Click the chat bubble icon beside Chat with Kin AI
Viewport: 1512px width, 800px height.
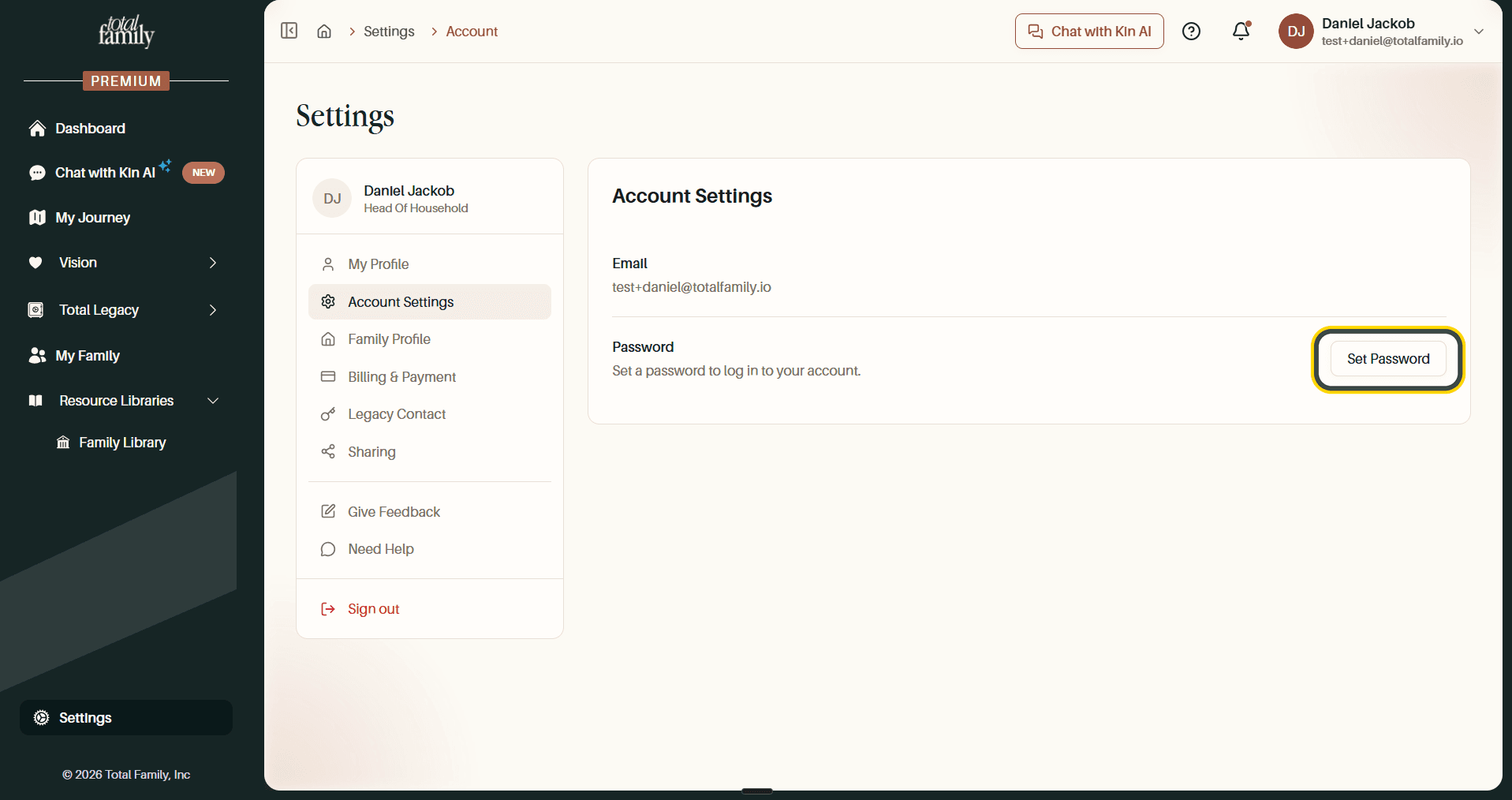pyautogui.click(x=37, y=173)
